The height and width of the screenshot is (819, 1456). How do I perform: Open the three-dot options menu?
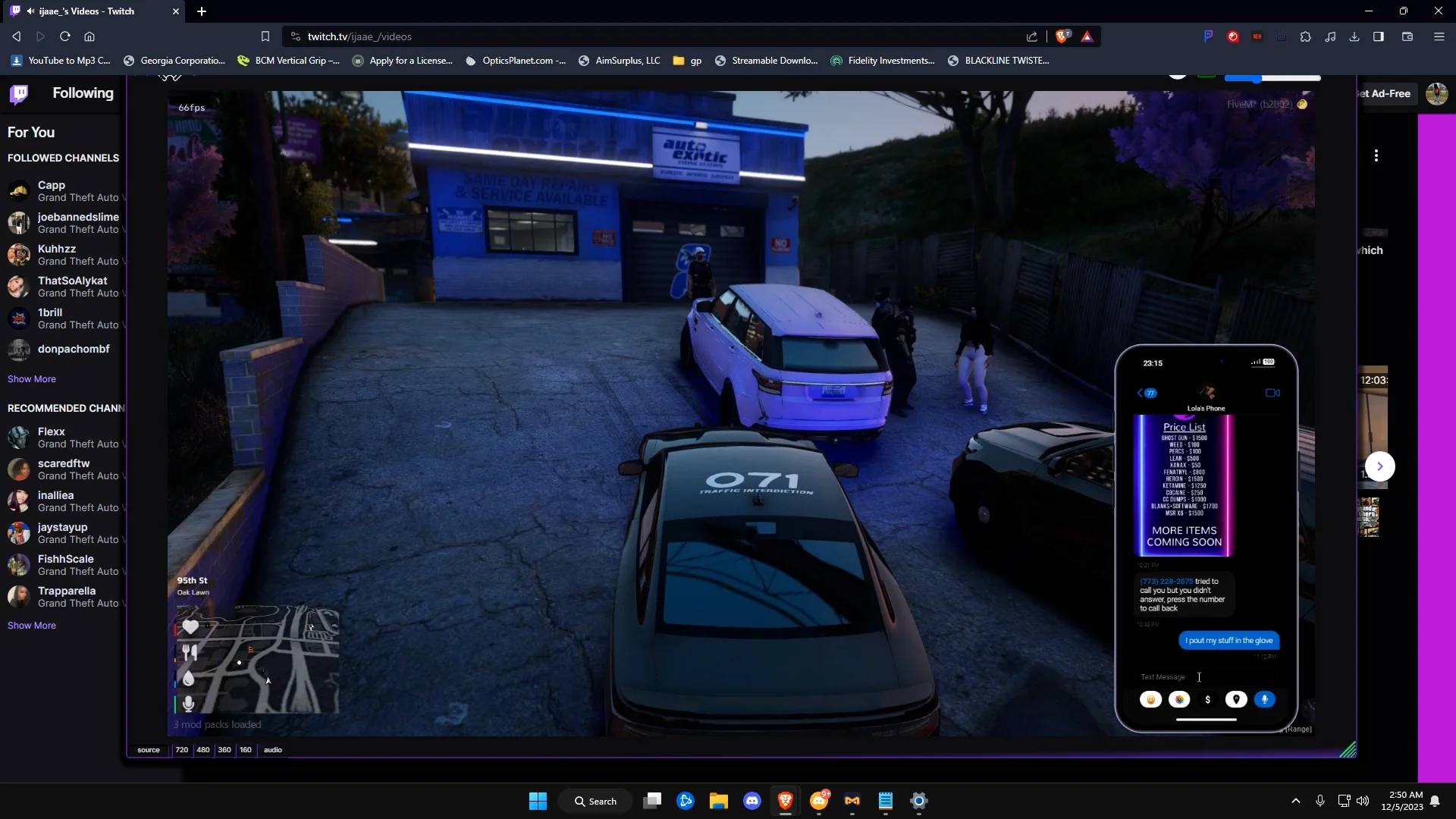pos(1376,155)
